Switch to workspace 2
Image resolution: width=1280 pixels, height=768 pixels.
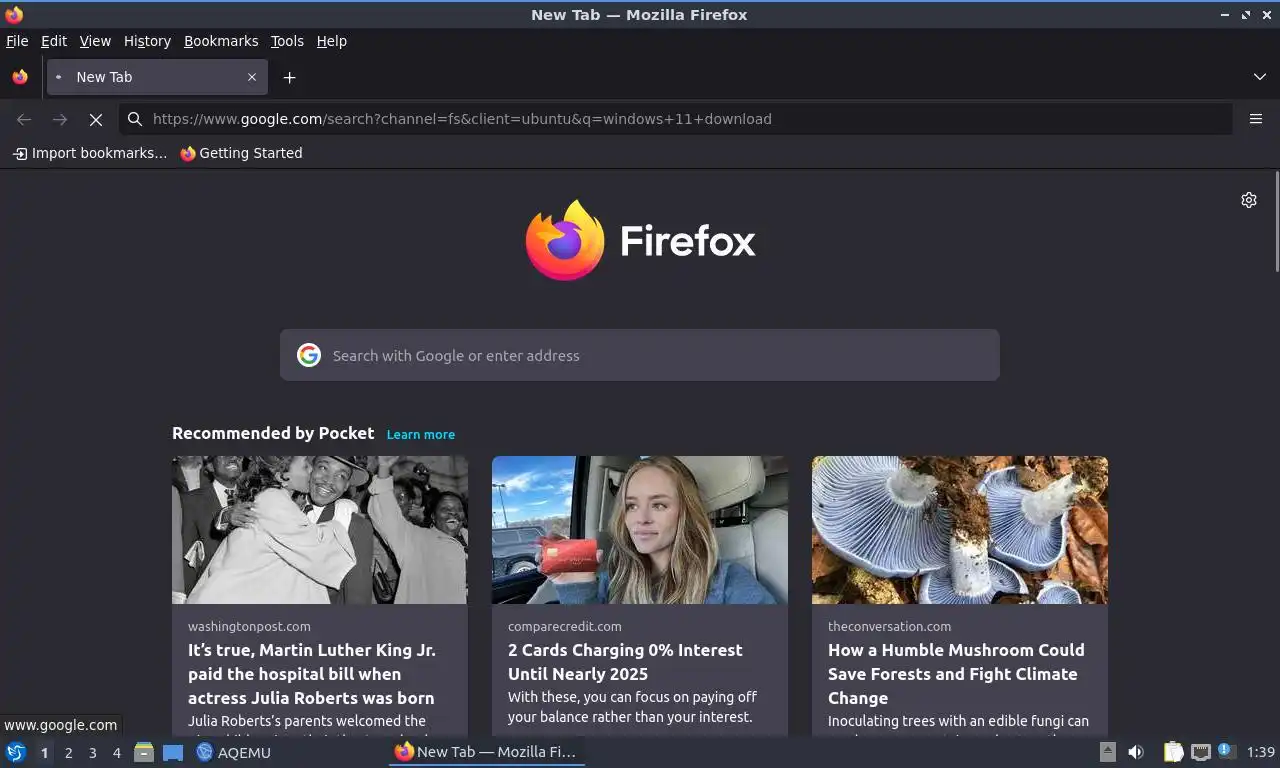(68, 753)
